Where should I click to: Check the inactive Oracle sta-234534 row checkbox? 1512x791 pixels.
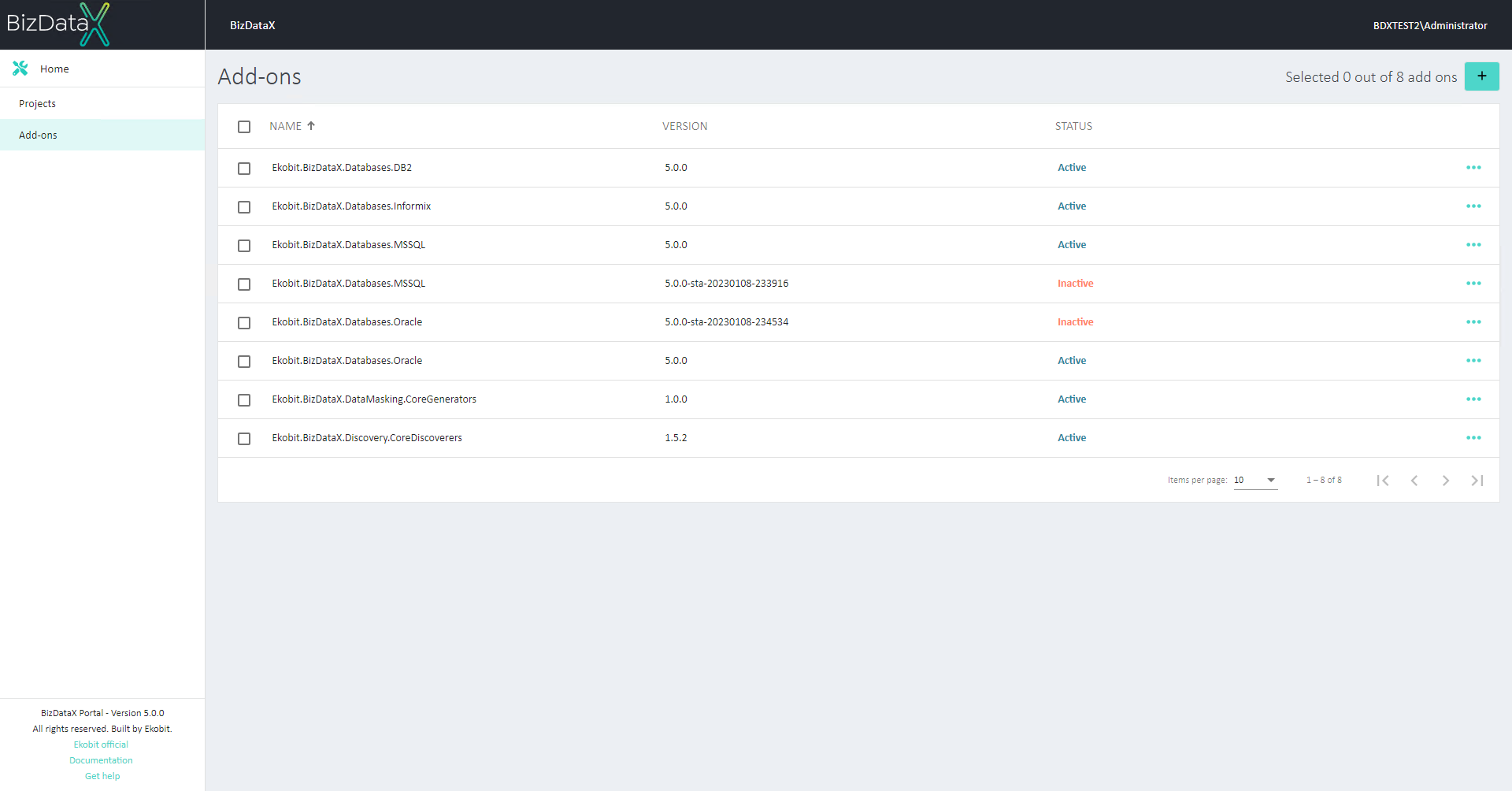(x=244, y=323)
